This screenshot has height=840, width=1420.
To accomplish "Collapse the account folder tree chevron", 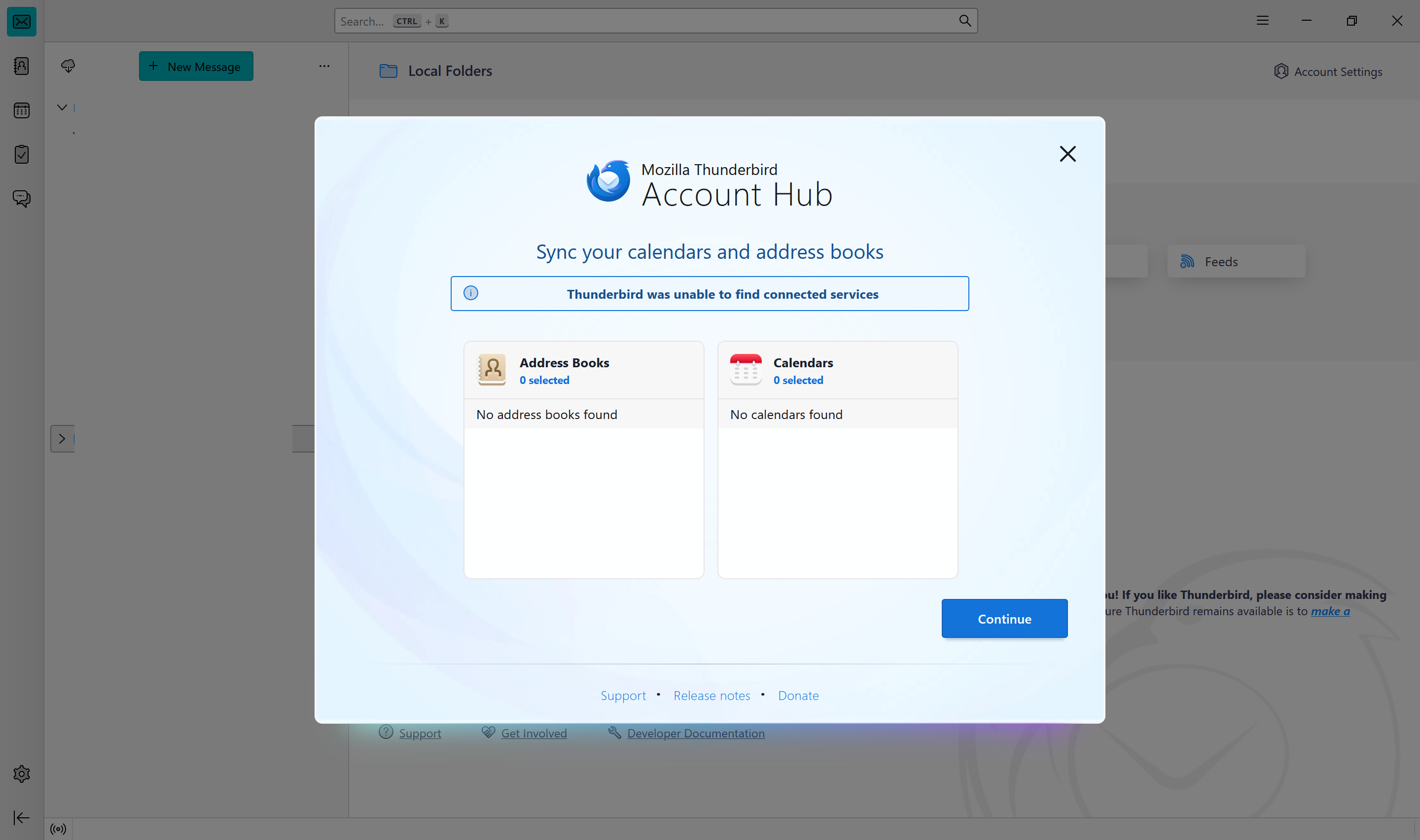I will [x=62, y=107].
